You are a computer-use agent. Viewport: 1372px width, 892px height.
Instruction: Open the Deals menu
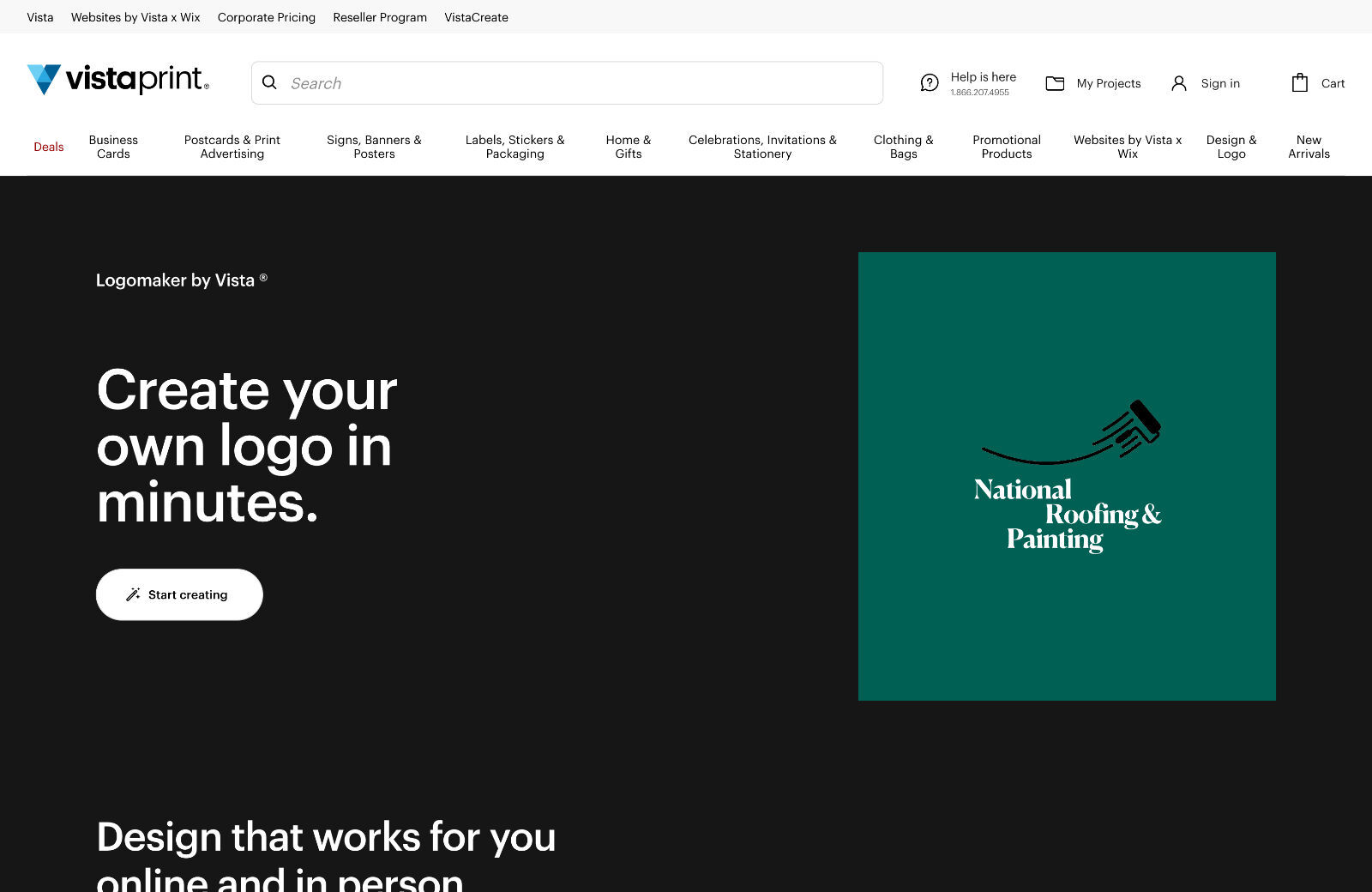click(49, 147)
